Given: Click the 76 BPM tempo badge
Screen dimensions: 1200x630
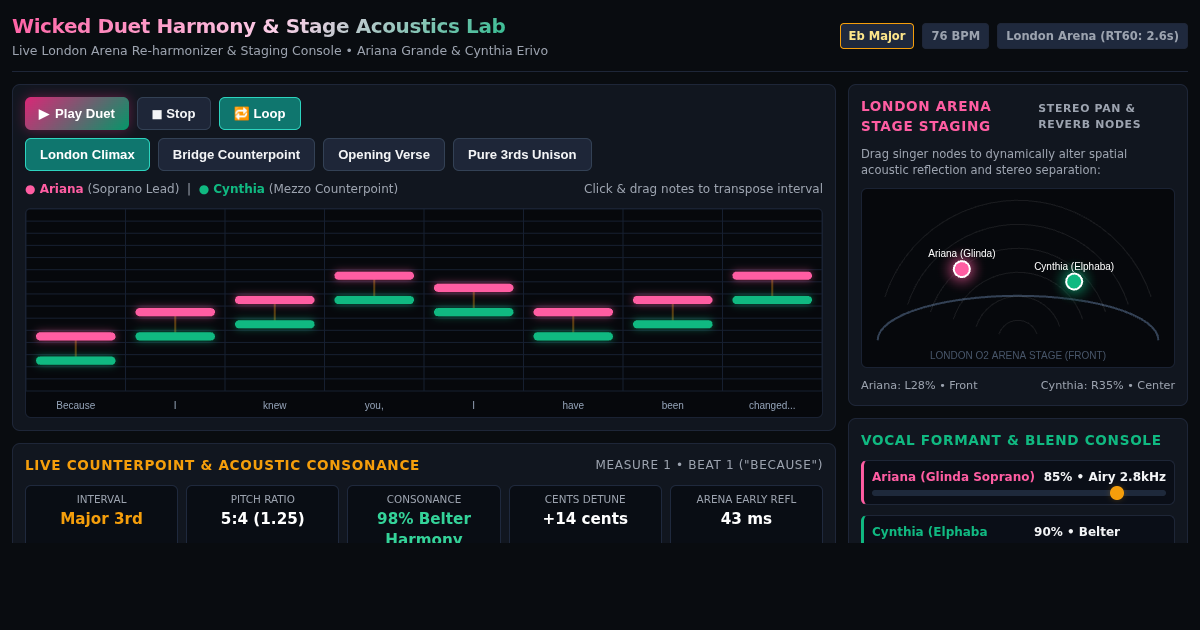Looking at the screenshot, I should point(956,36).
